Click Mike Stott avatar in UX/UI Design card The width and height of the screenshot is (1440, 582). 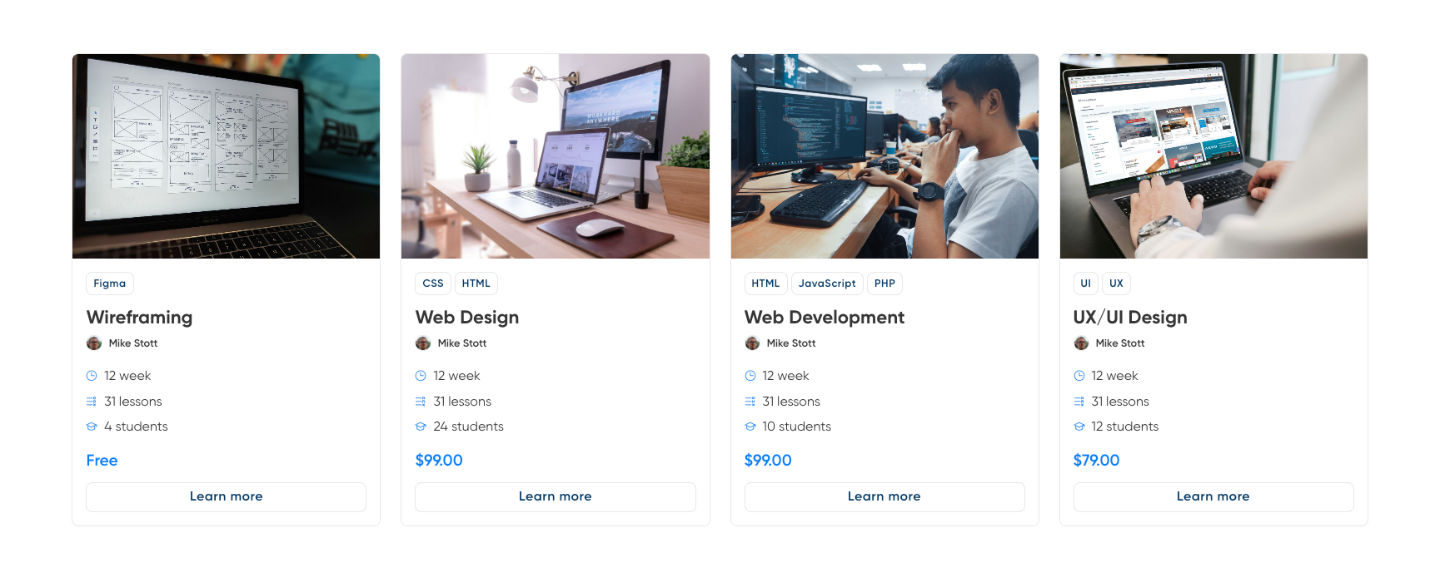coord(1081,343)
